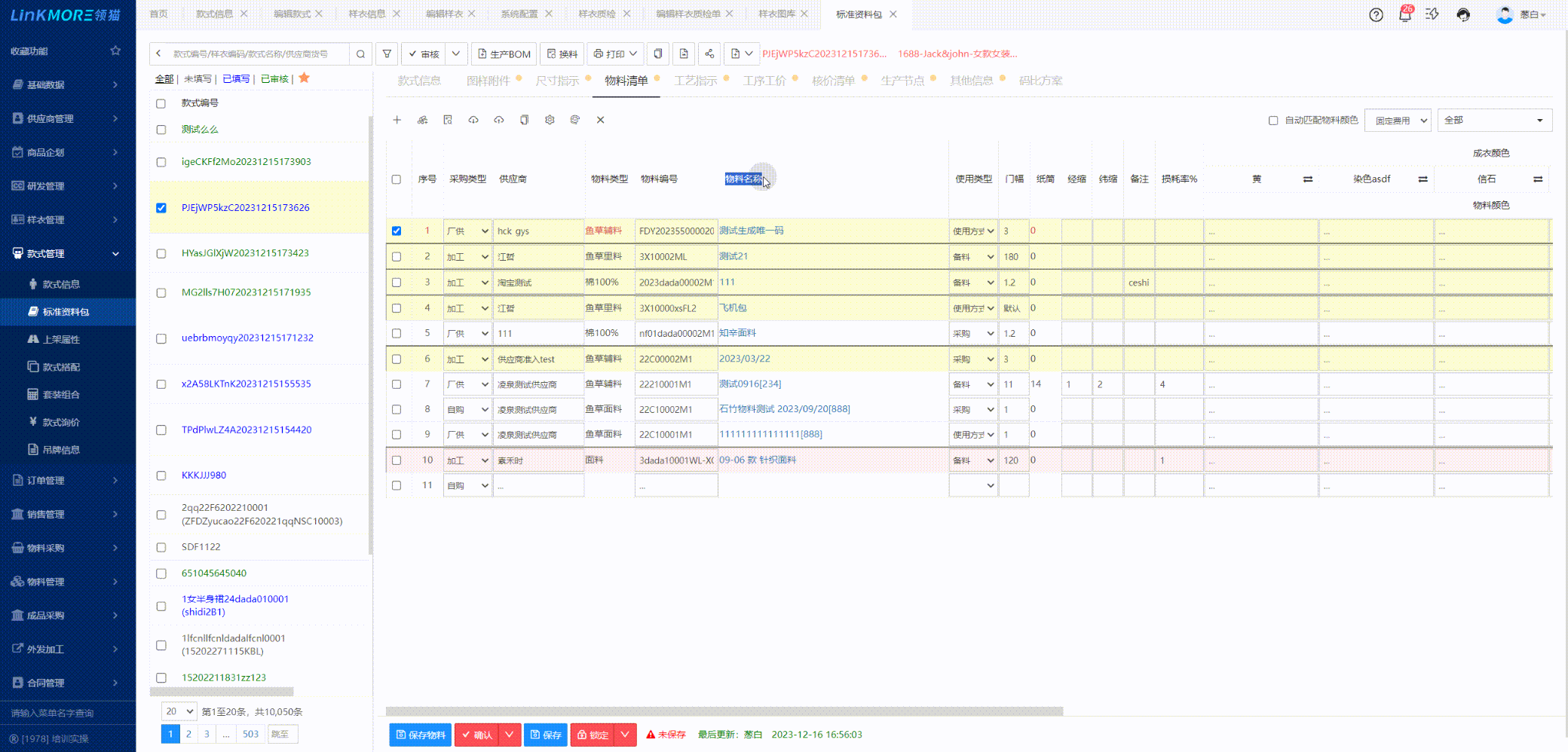Click the plus icon to add material row

point(397,120)
